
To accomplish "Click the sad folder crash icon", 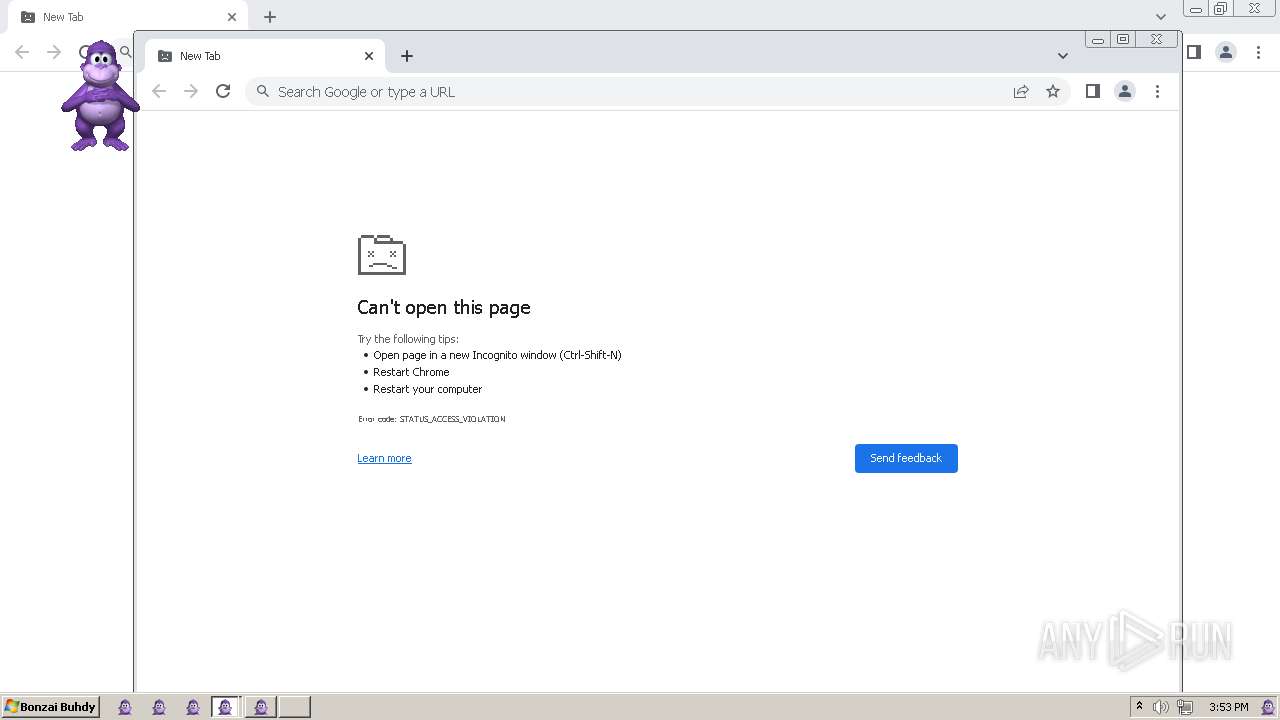I will tap(382, 255).
